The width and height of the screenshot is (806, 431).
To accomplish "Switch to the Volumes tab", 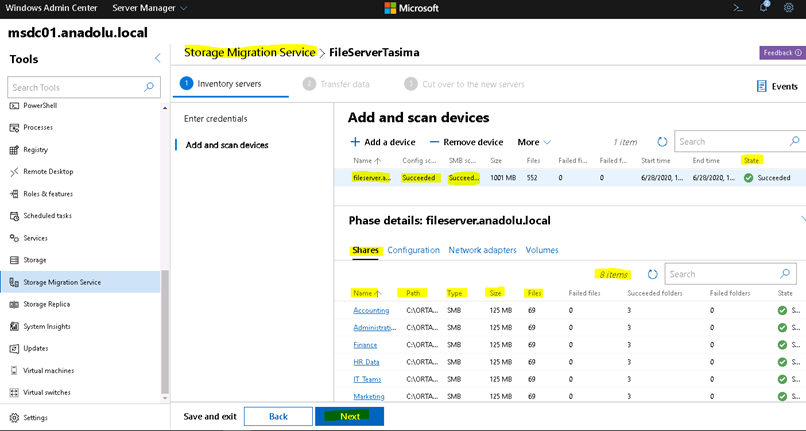I will [x=542, y=250].
